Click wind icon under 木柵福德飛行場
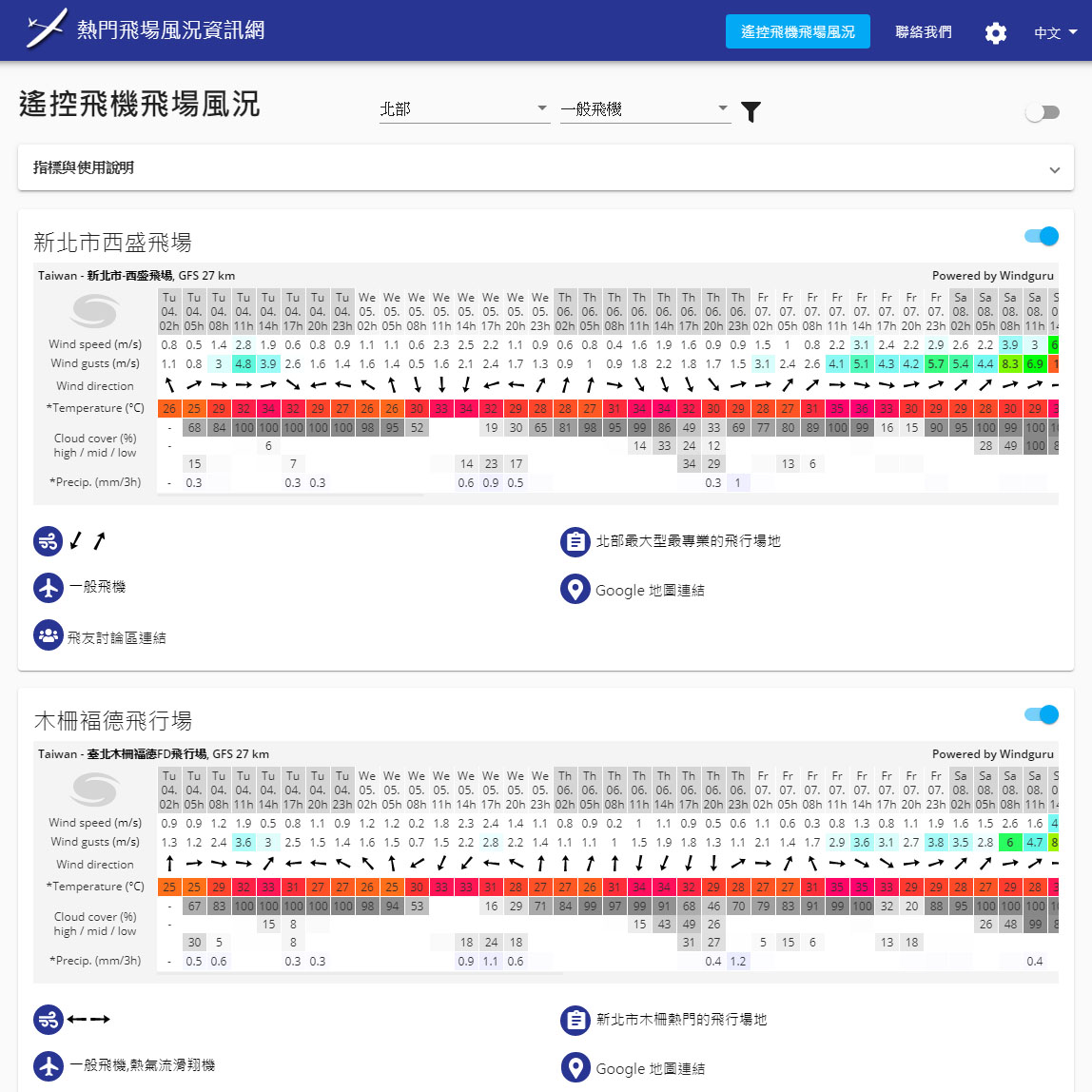Viewport: 1092px width, 1092px height. [48, 1020]
